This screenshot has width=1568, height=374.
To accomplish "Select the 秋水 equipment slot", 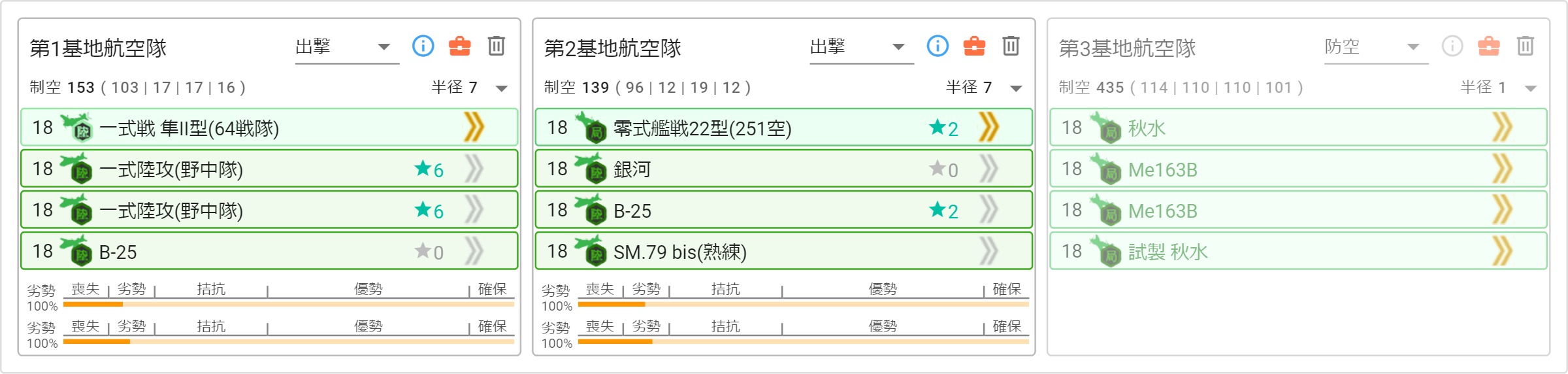I will point(1298,127).
